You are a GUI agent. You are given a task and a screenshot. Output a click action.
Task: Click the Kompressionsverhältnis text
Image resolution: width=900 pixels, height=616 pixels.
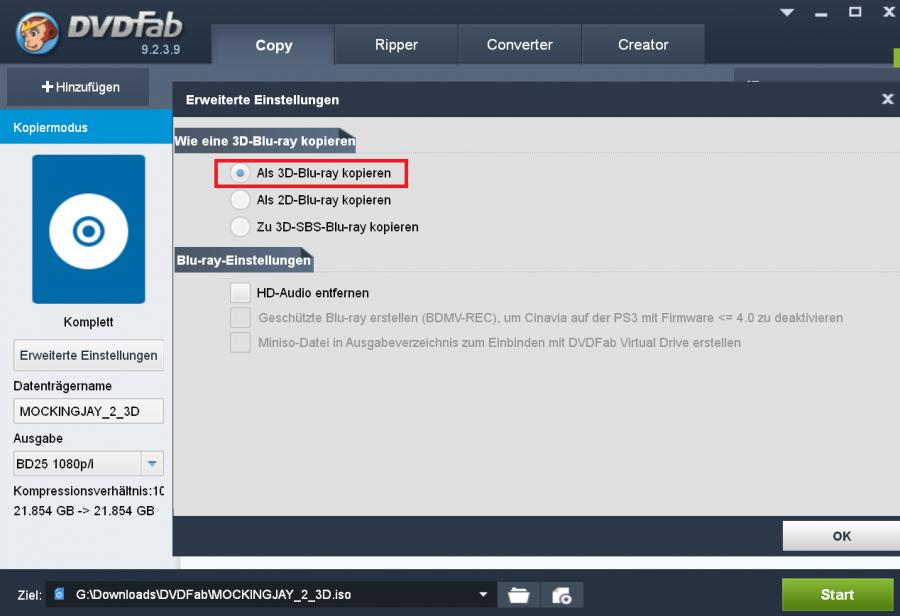(x=88, y=491)
